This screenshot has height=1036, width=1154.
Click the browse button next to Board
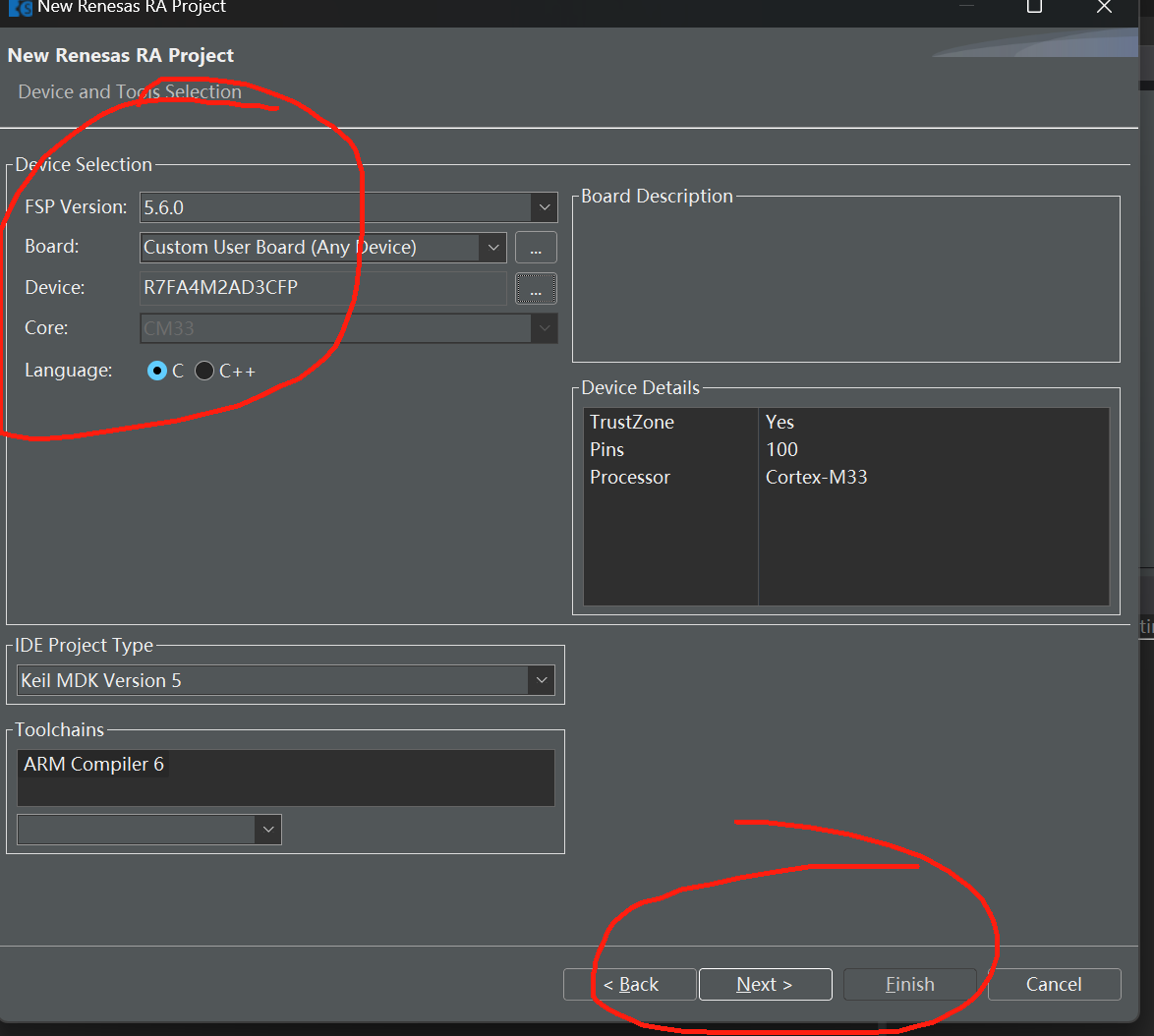tap(536, 248)
